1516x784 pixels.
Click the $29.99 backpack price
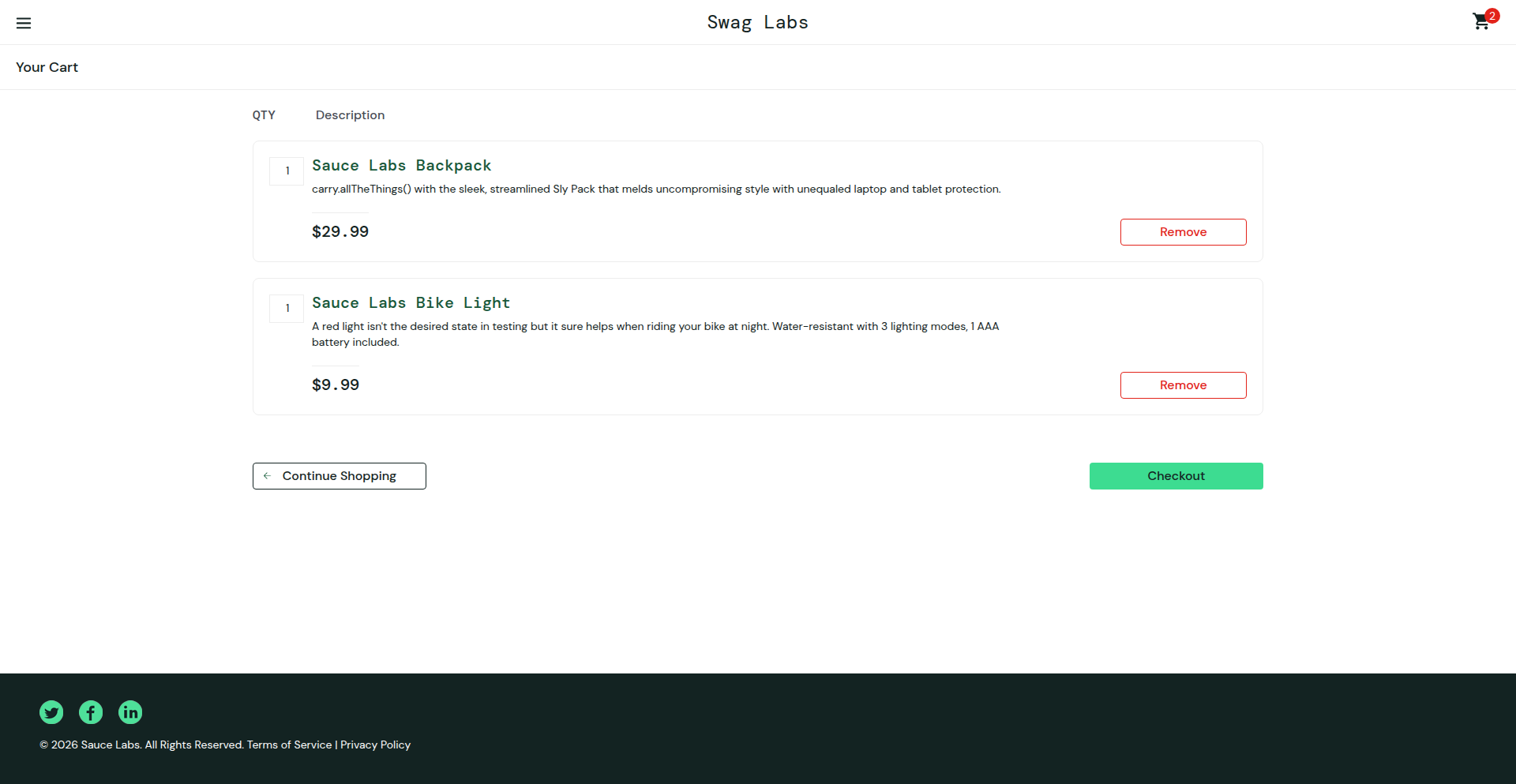click(x=340, y=232)
